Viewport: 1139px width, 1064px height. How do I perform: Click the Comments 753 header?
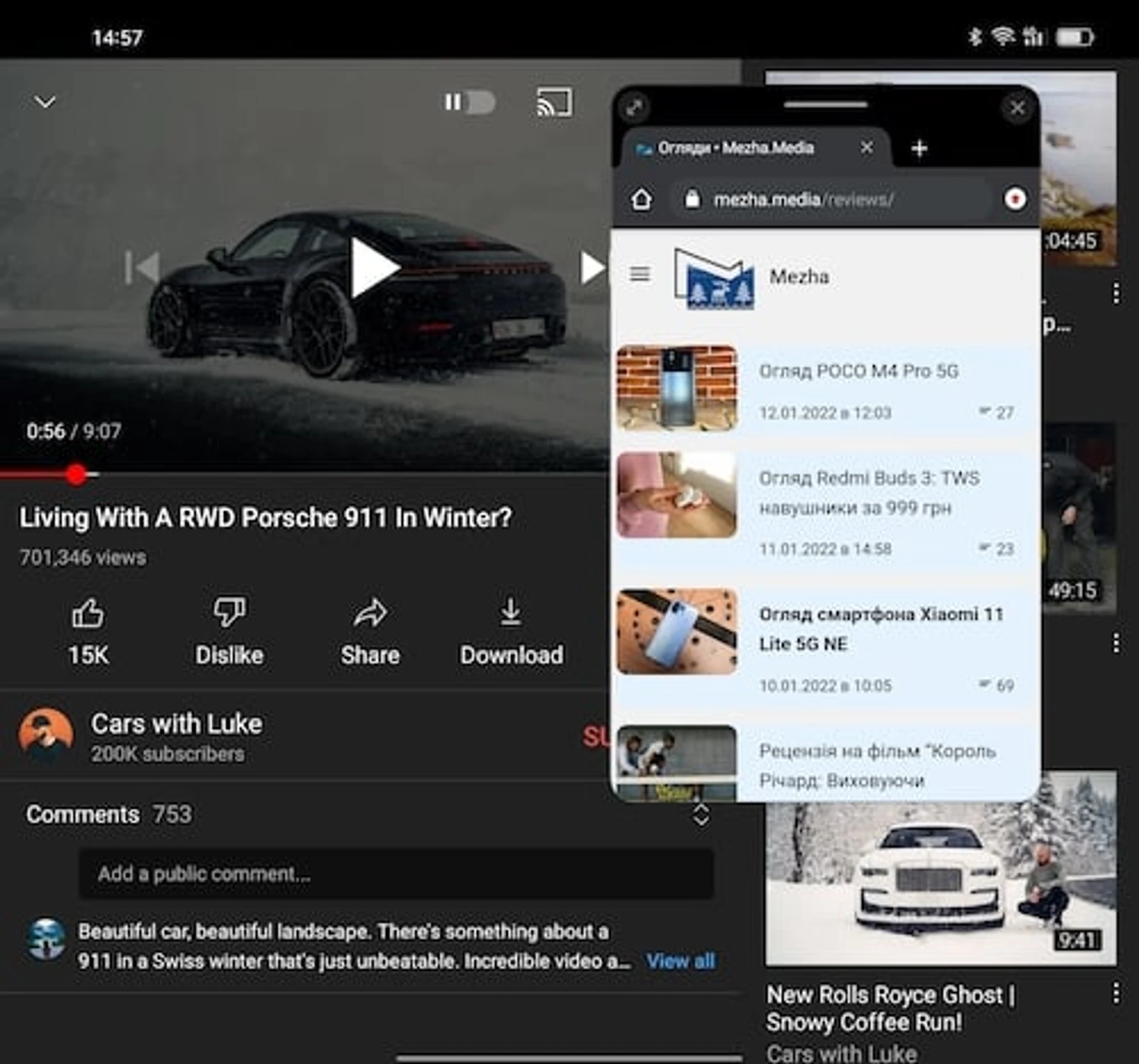(109, 814)
